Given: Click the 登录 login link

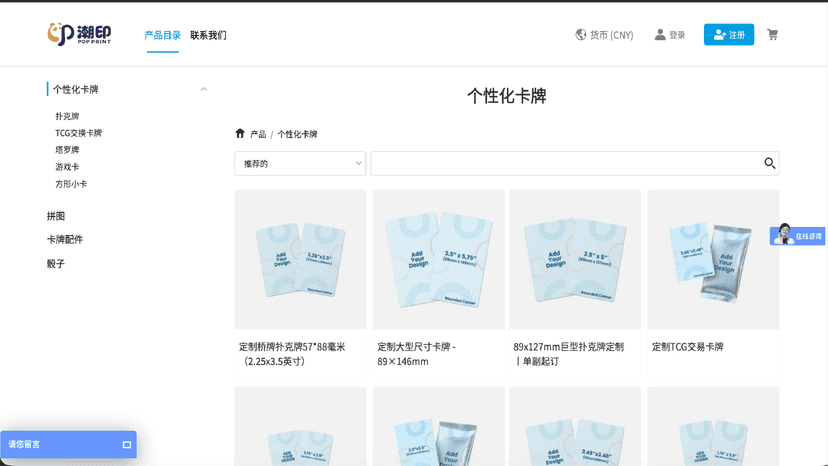Looking at the screenshot, I should coord(677,35).
